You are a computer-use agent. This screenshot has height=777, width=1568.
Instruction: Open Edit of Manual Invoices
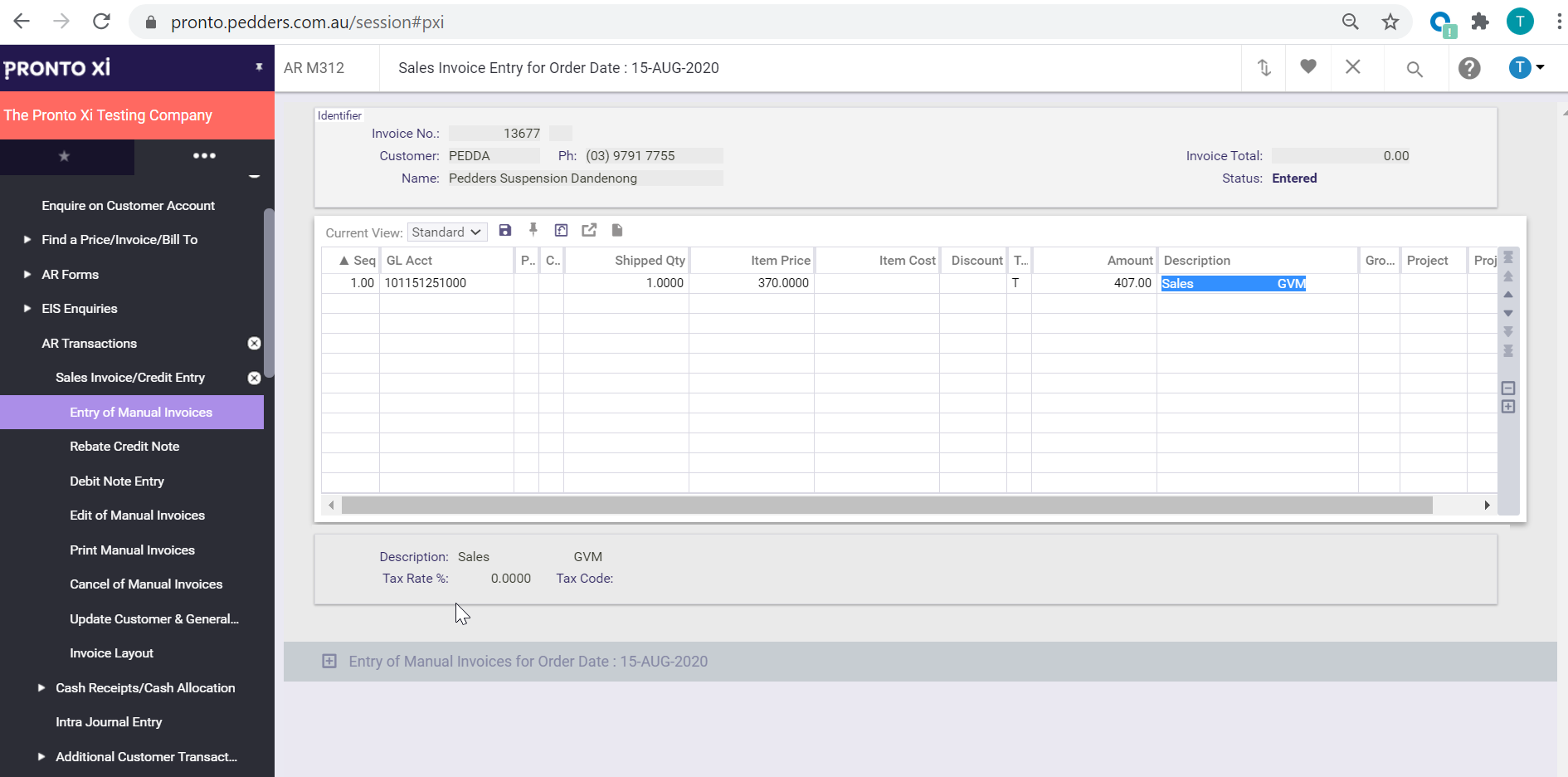(x=137, y=516)
